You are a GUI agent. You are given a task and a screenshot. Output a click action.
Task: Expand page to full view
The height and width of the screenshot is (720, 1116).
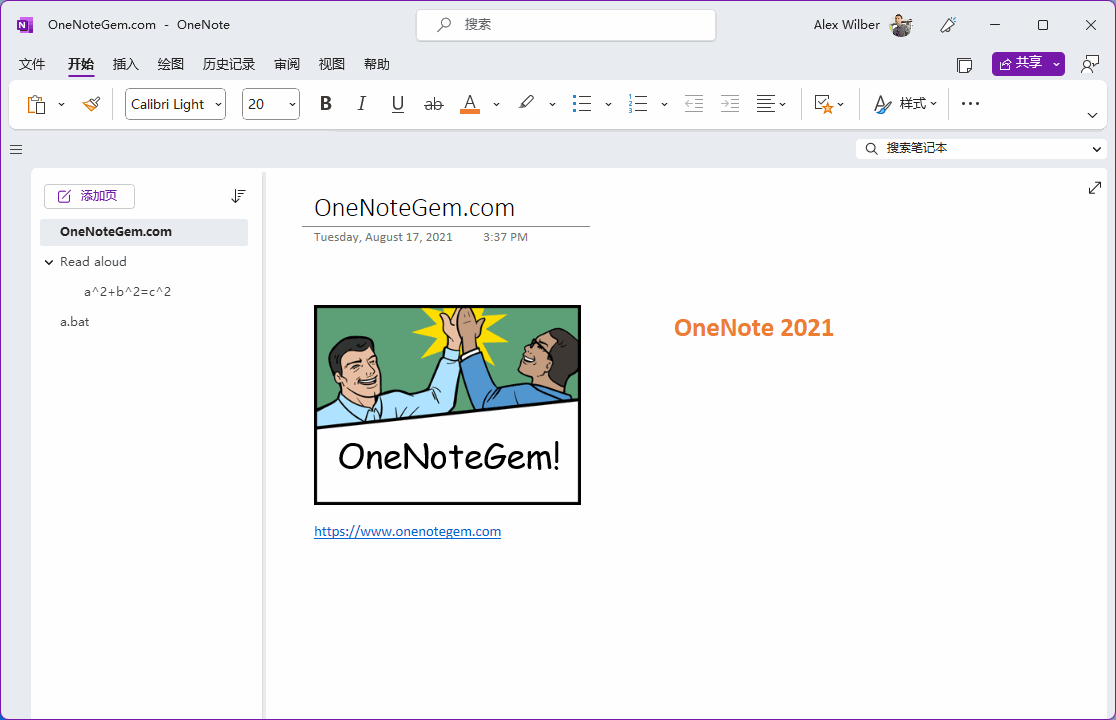pyautogui.click(x=1095, y=188)
